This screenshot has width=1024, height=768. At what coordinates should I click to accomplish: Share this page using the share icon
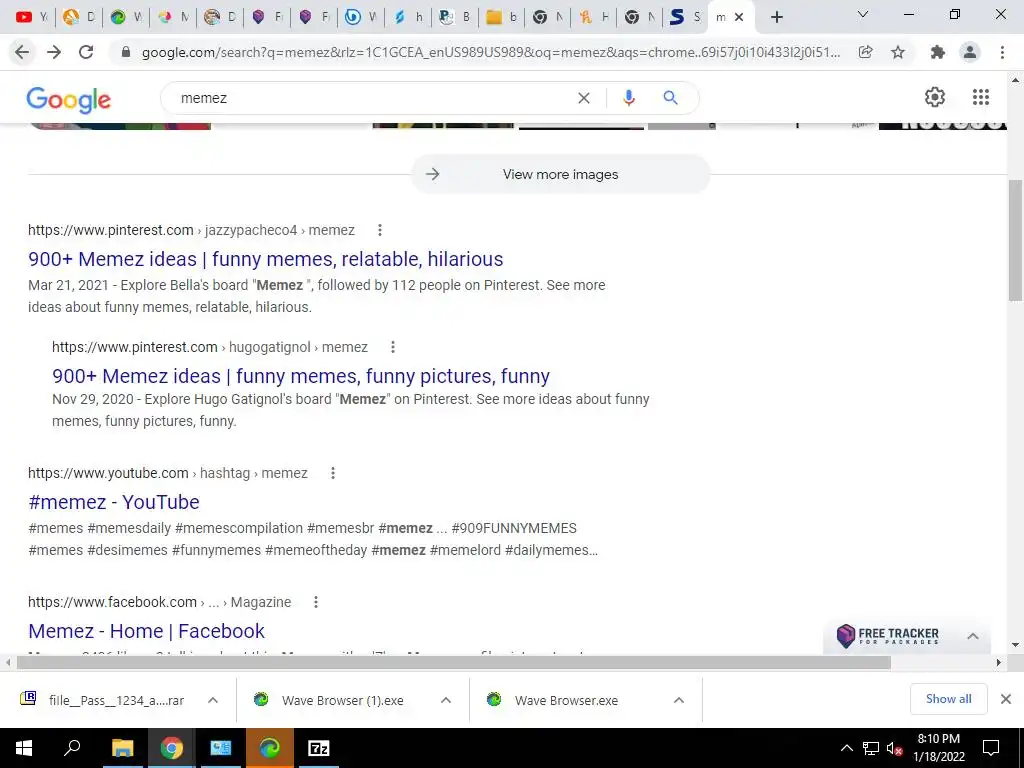[x=866, y=52]
